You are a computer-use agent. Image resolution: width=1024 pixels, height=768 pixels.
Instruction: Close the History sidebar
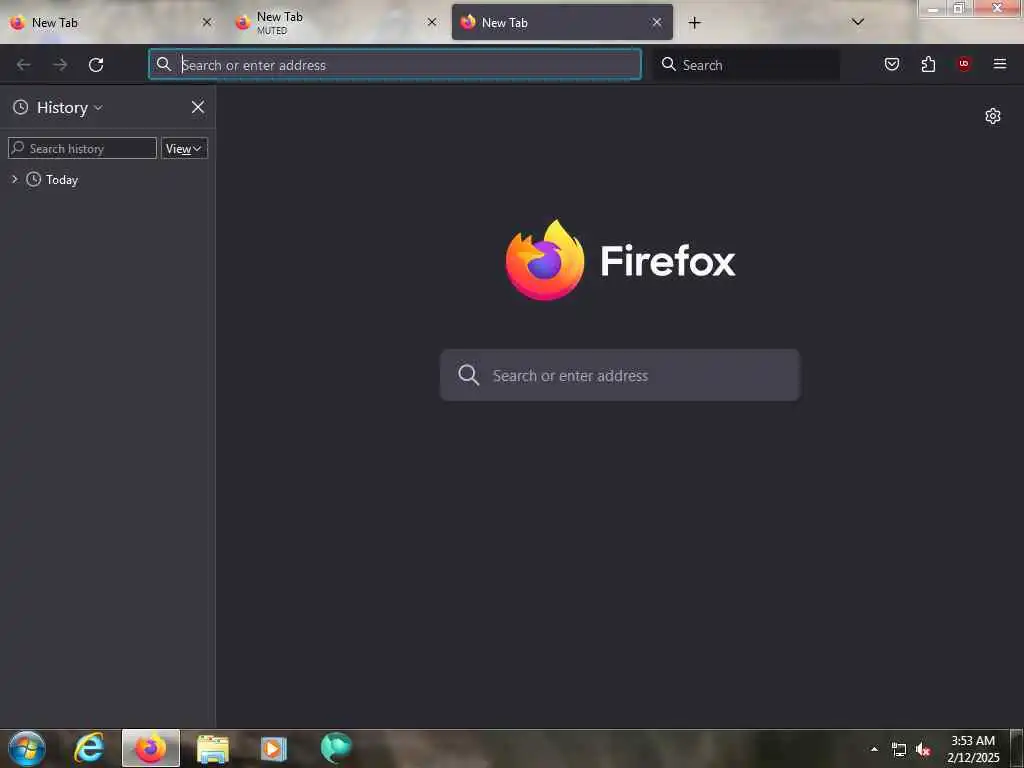coord(198,107)
